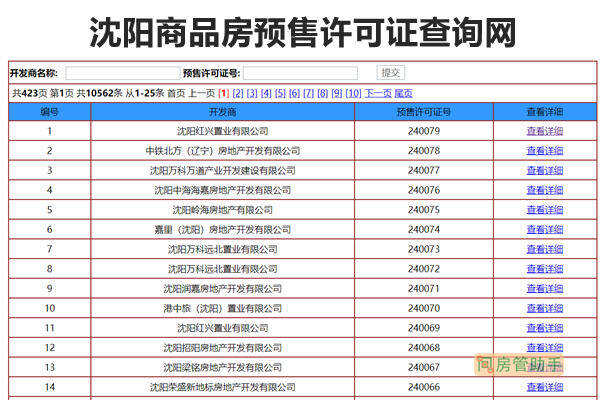This screenshot has height=400, width=600.
Task: Open 查看详细 for permit 240074
Action: tap(545, 230)
